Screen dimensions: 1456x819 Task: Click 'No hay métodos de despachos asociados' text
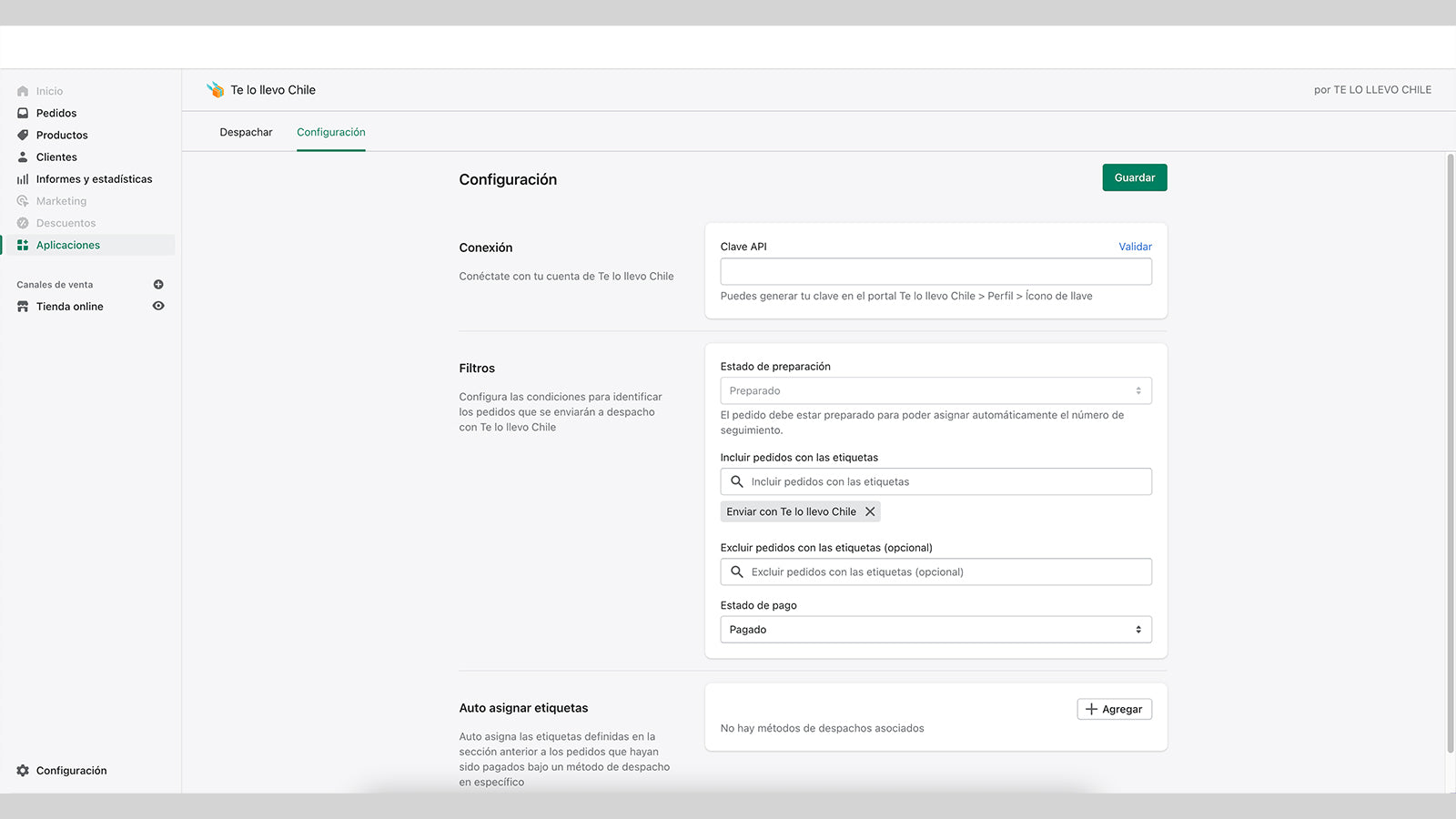(822, 728)
